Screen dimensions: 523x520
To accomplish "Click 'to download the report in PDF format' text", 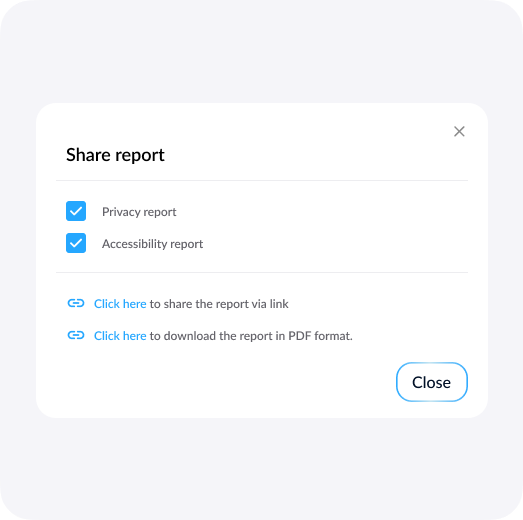I will pyautogui.click(x=251, y=336).
